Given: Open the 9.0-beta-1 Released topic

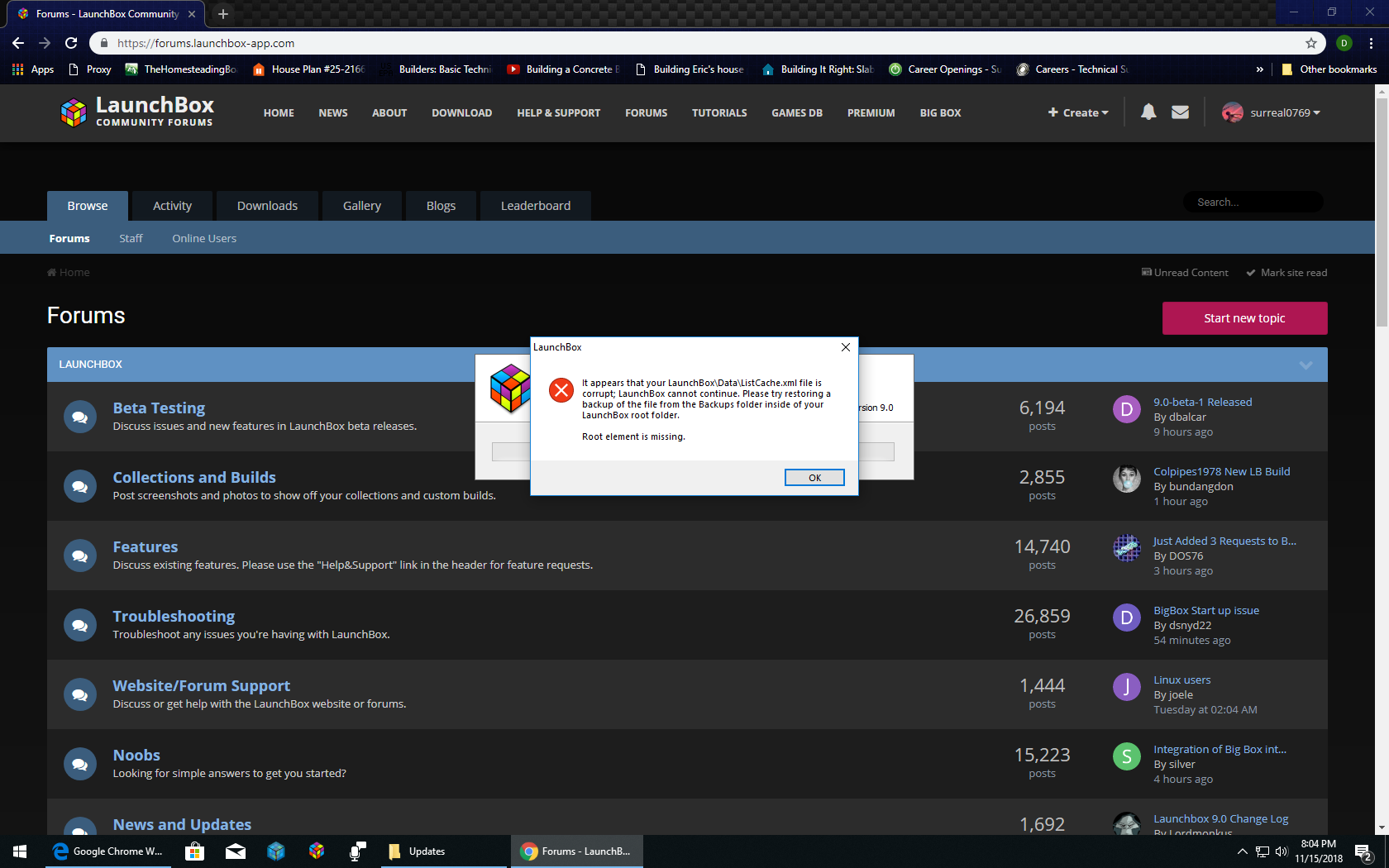Looking at the screenshot, I should click(x=1203, y=402).
